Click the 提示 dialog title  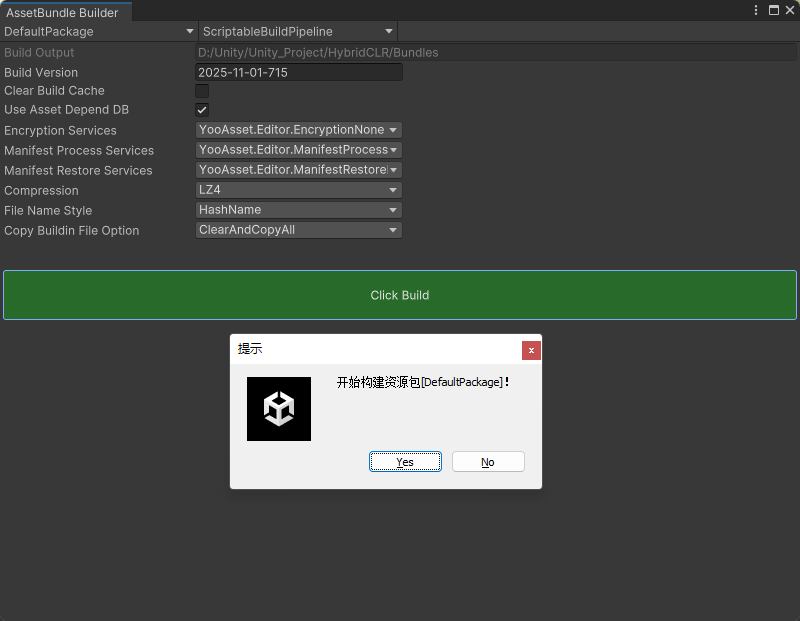[250, 349]
